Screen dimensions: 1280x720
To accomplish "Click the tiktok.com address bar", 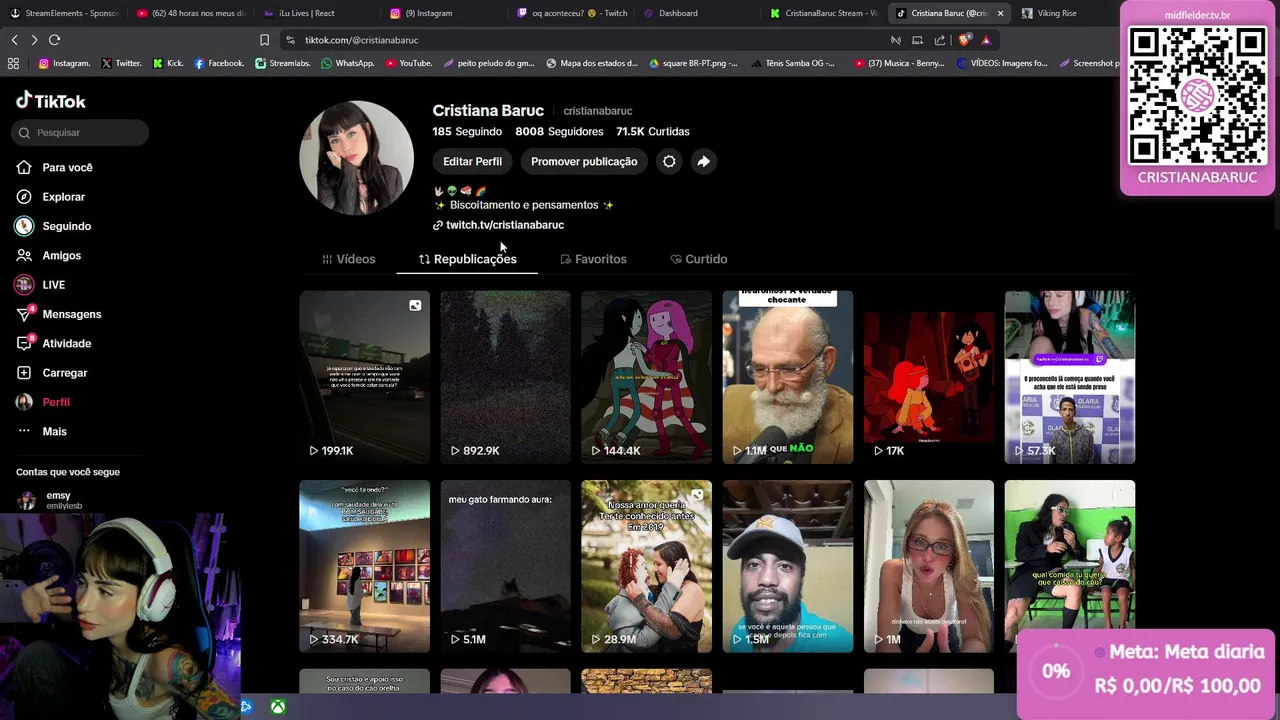I will click(580, 40).
